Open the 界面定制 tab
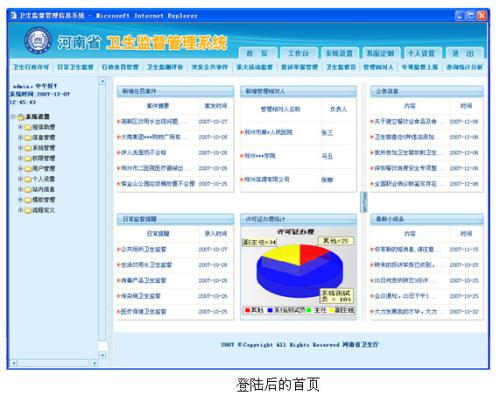 pyautogui.click(x=381, y=53)
